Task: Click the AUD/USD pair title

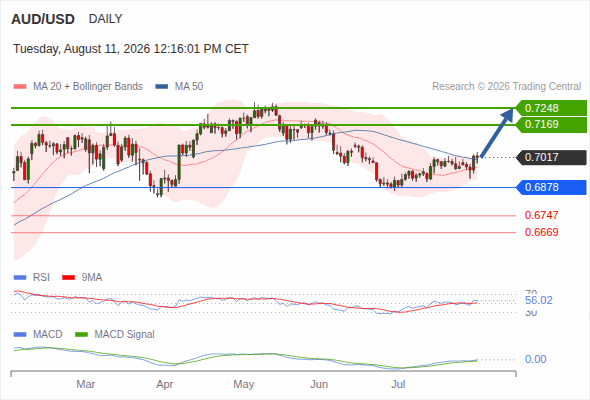Action: (43, 19)
